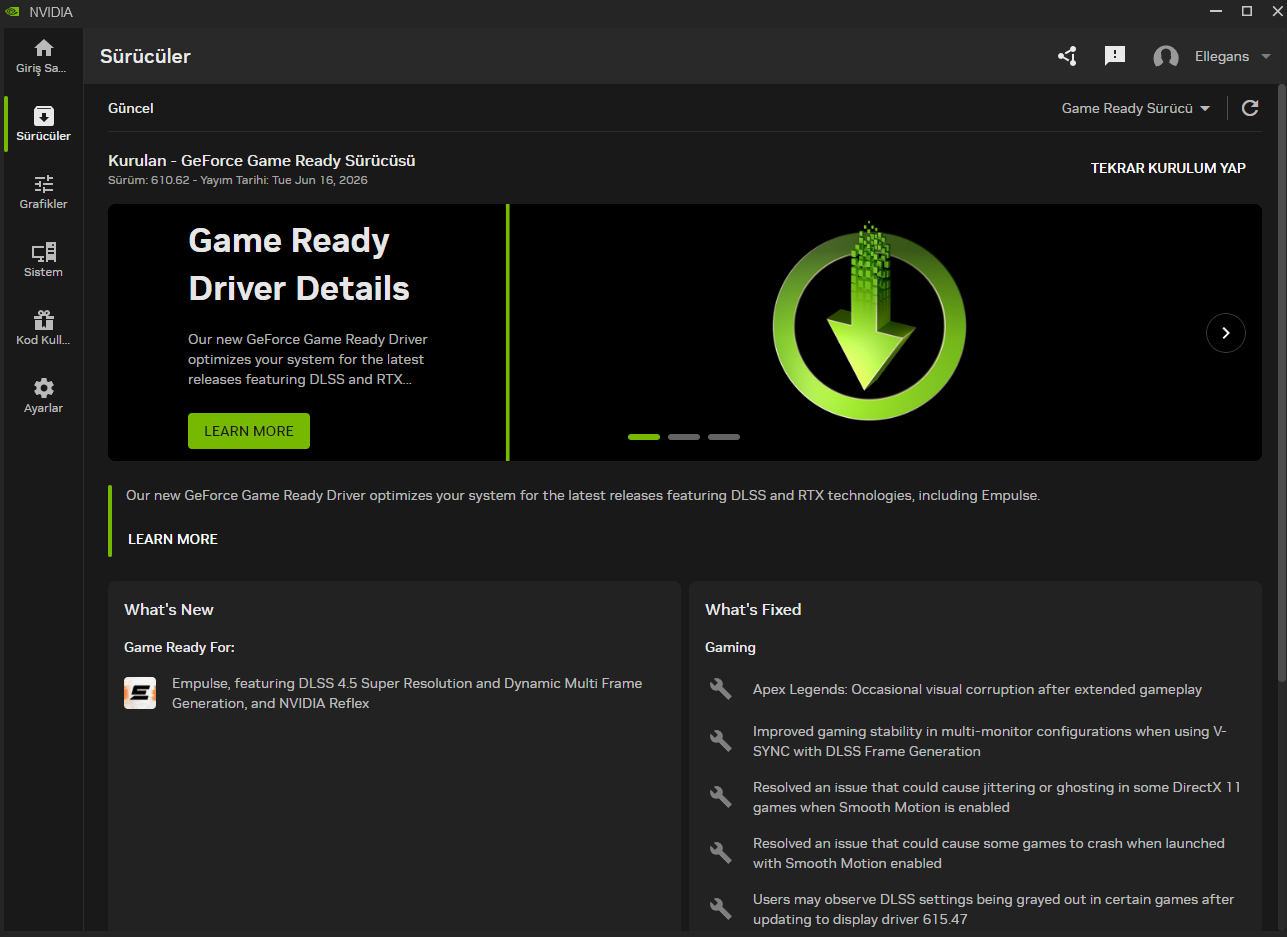Open the Kod Kullan gift section

click(43, 328)
